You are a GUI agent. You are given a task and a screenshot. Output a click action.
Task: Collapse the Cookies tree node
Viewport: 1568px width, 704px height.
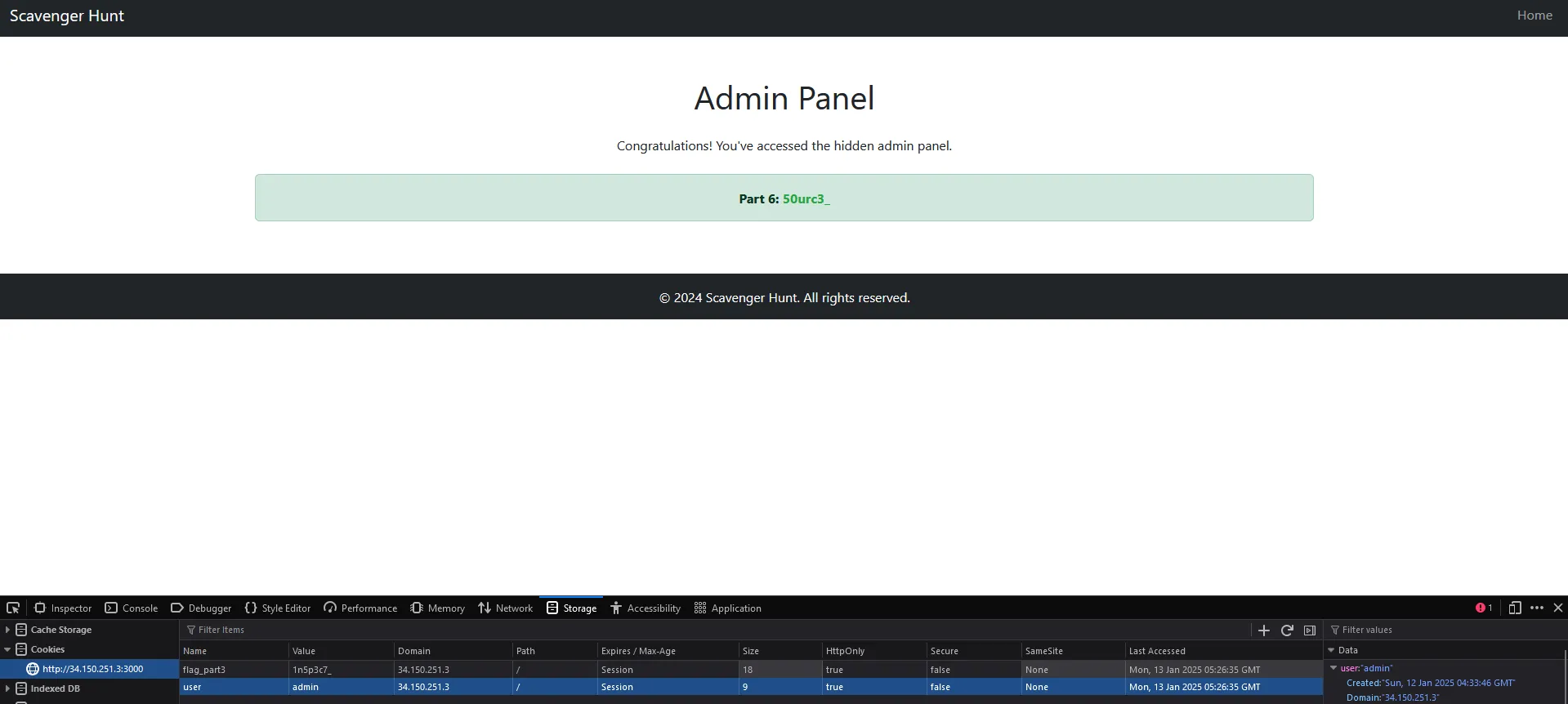click(x=7, y=649)
